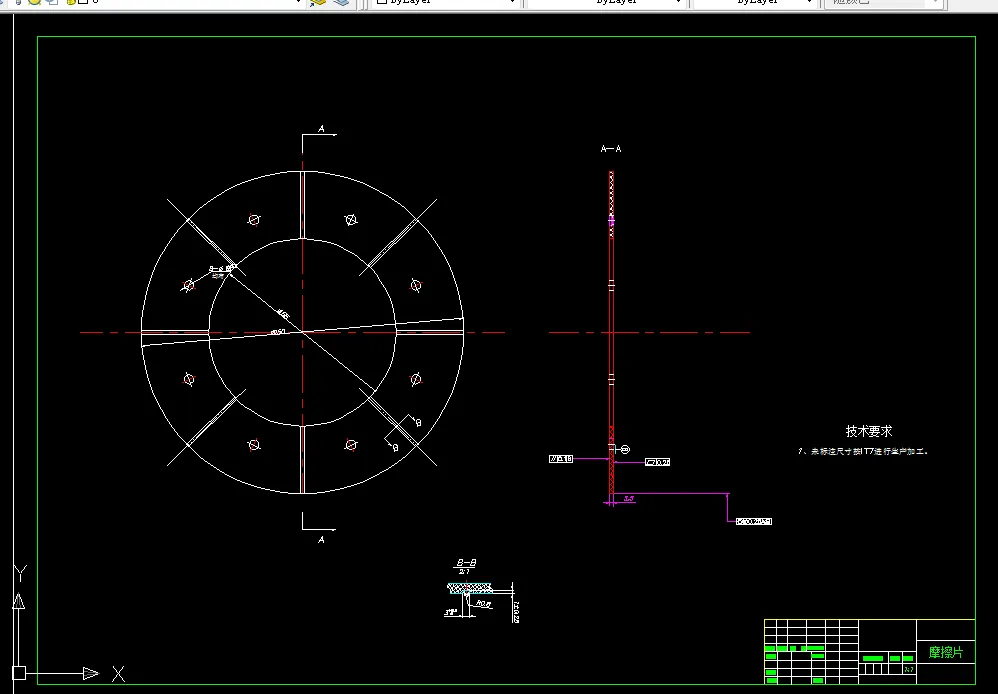Select the 摩擦片 title block text

click(x=946, y=653)
